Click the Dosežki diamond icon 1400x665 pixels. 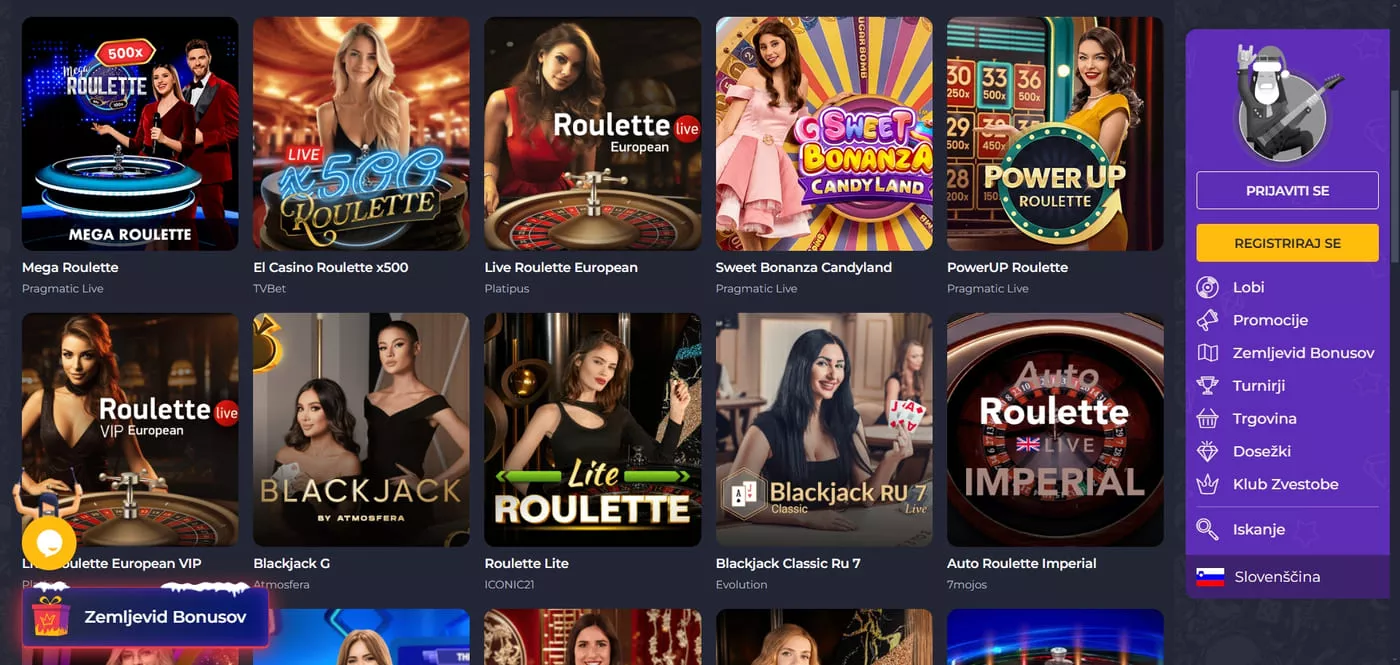1208,452
